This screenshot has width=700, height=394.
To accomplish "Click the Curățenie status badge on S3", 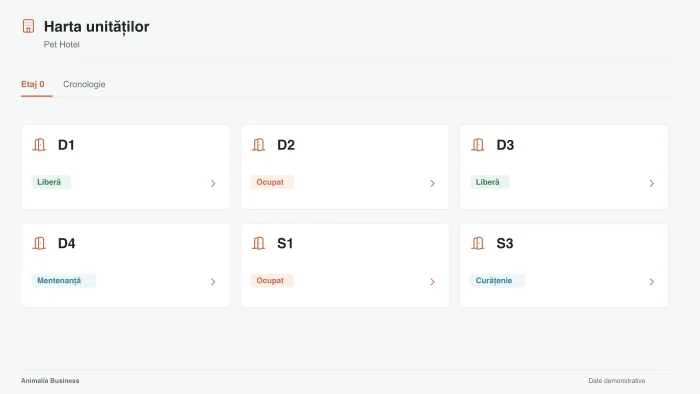I will pos(497,281).
